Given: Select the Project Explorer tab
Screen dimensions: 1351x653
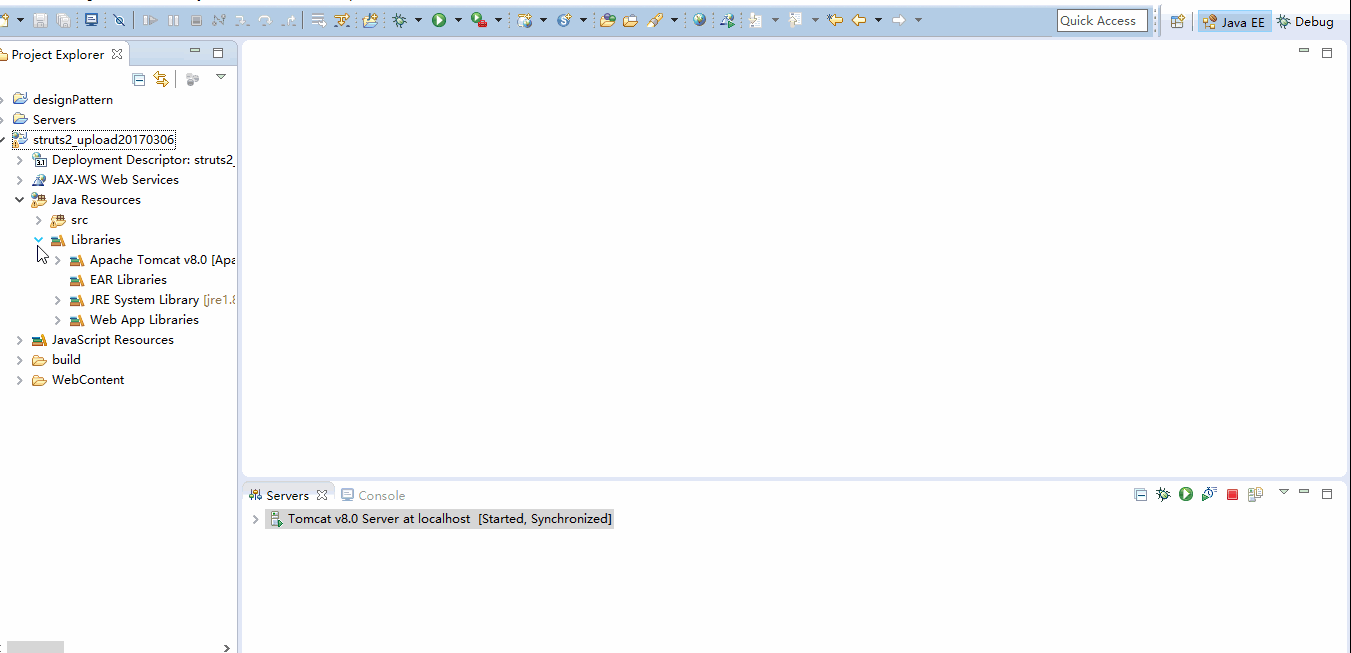Looking at the screenshot, I should tap(58, 54).
